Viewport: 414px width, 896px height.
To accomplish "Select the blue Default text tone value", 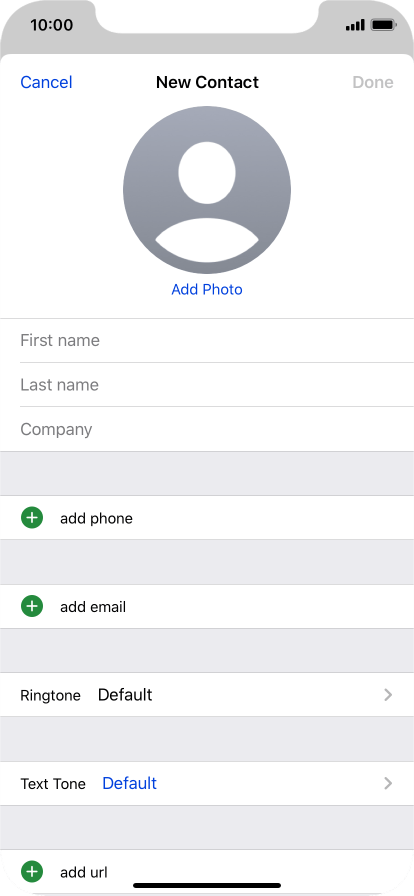I will (x=129, y=783).
